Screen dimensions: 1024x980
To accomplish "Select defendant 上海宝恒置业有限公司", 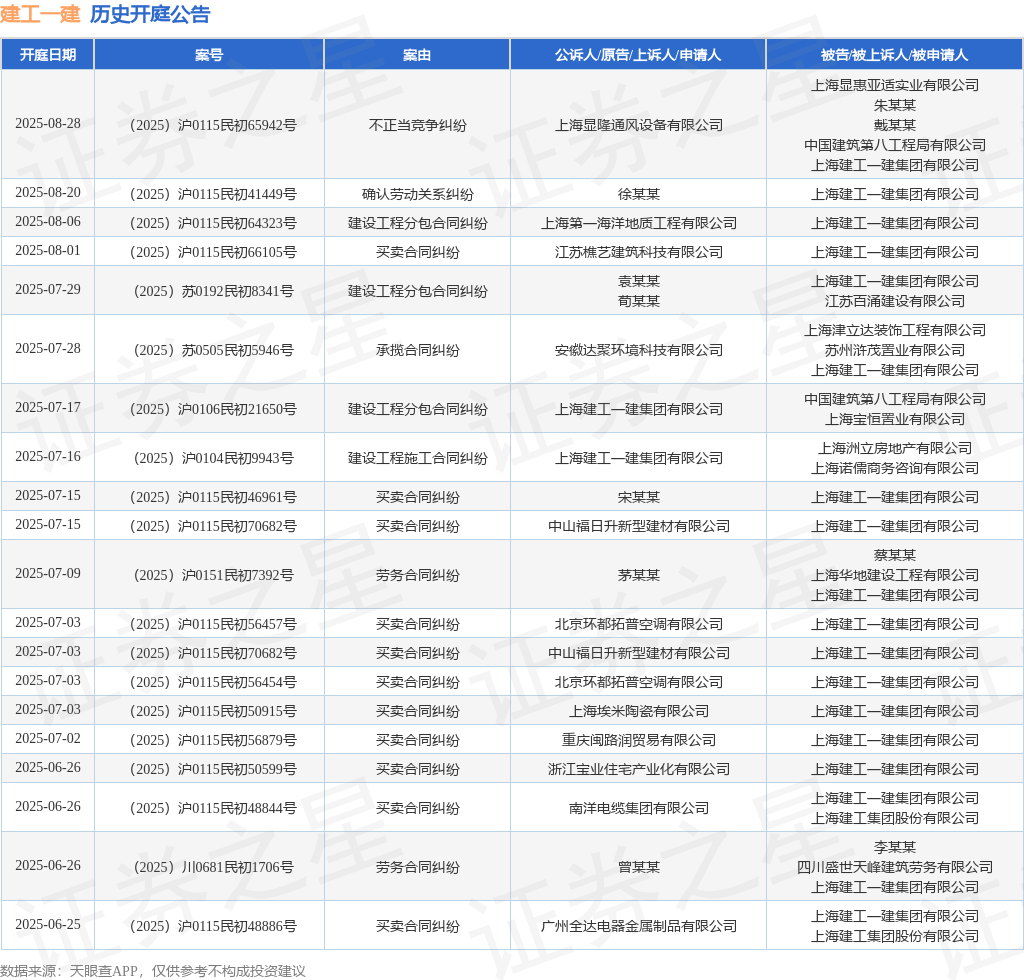I will coord(895,419).
